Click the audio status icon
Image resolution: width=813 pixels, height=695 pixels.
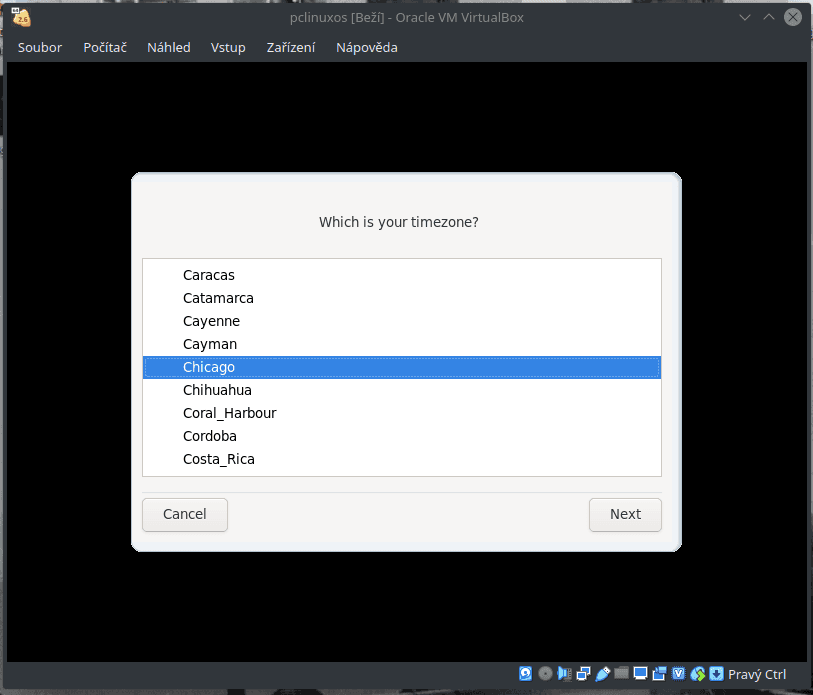pos(564,673)
